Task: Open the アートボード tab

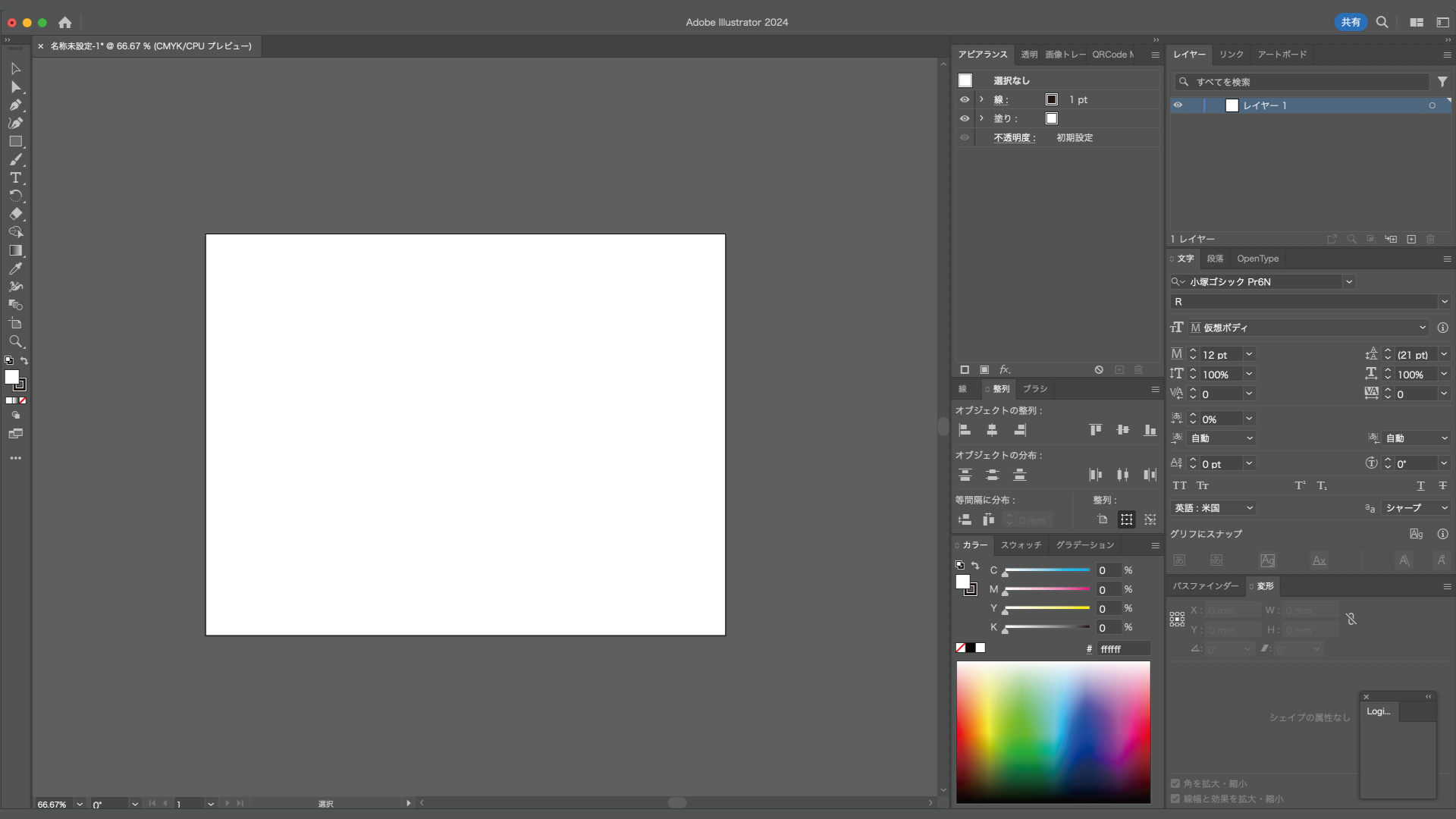Action: pyautogui.click(x=1282, y=55)
